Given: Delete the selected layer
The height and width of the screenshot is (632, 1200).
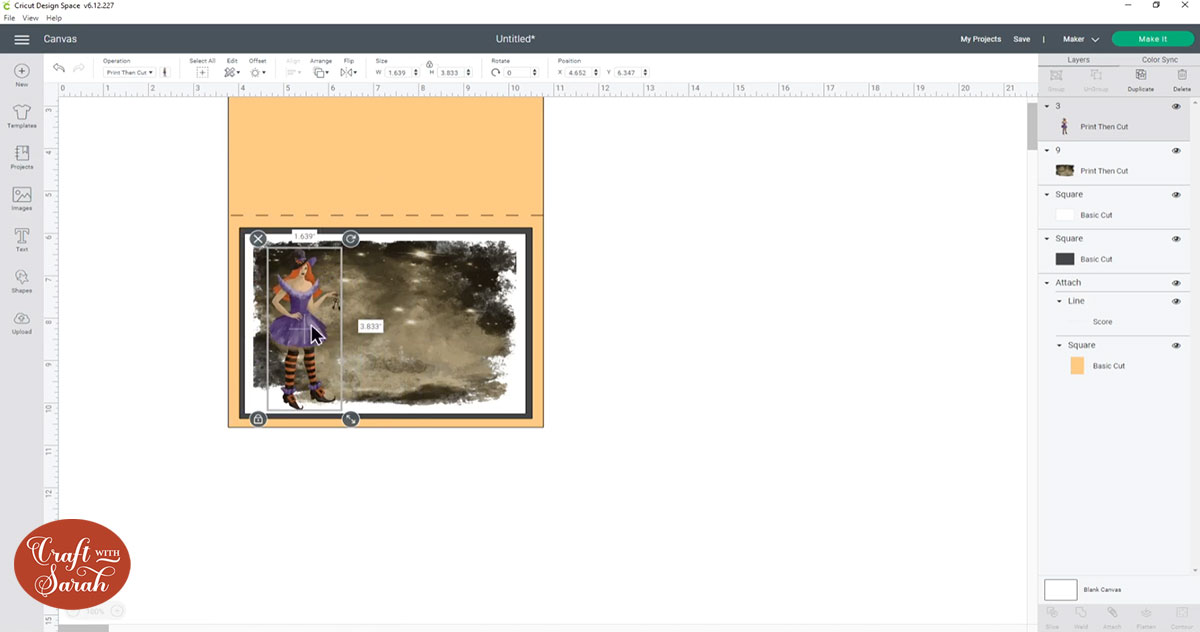Looking at the screenshot, I should [1182, 79].
